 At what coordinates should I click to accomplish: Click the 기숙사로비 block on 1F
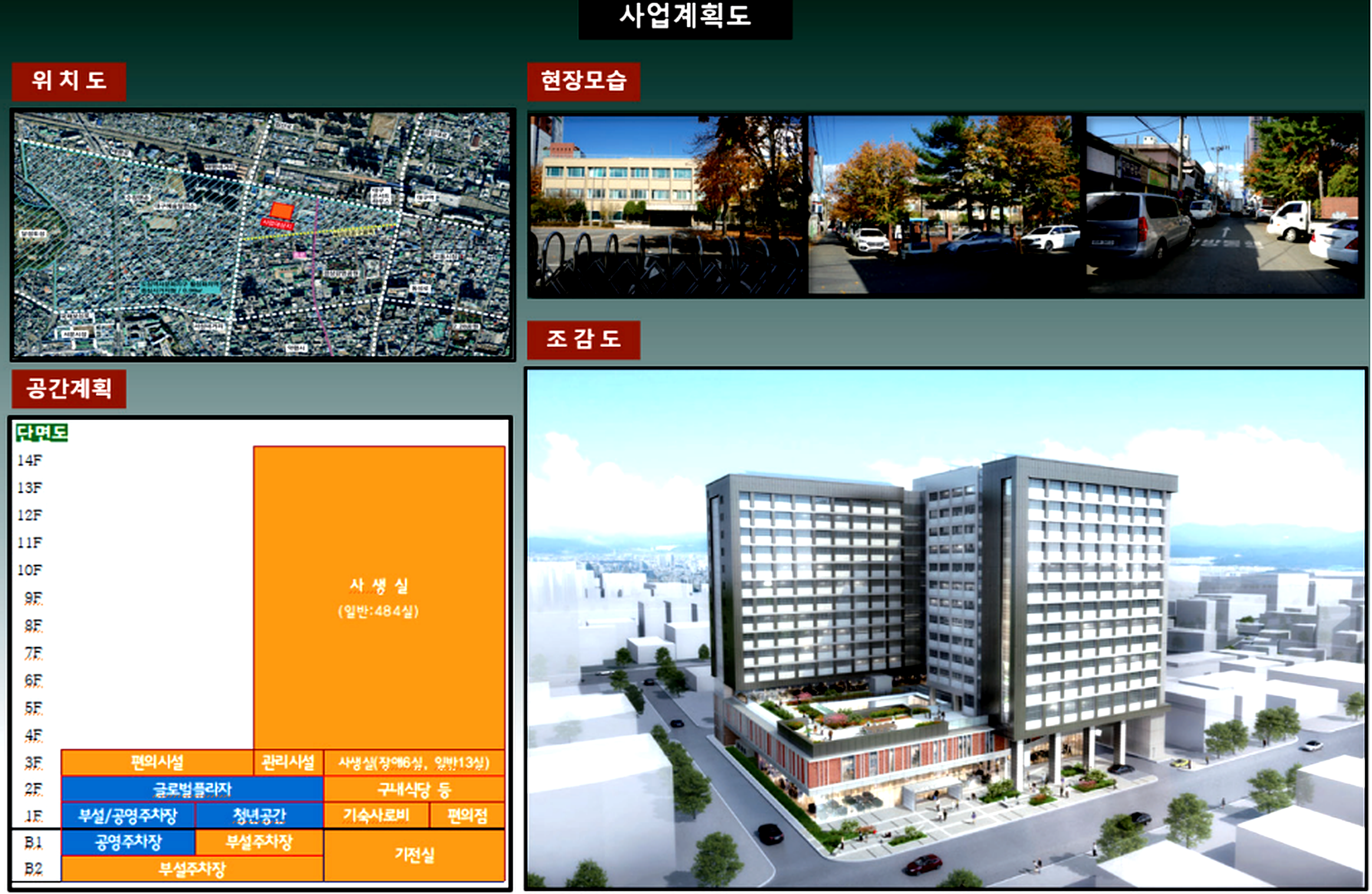(x=376, y=816)
